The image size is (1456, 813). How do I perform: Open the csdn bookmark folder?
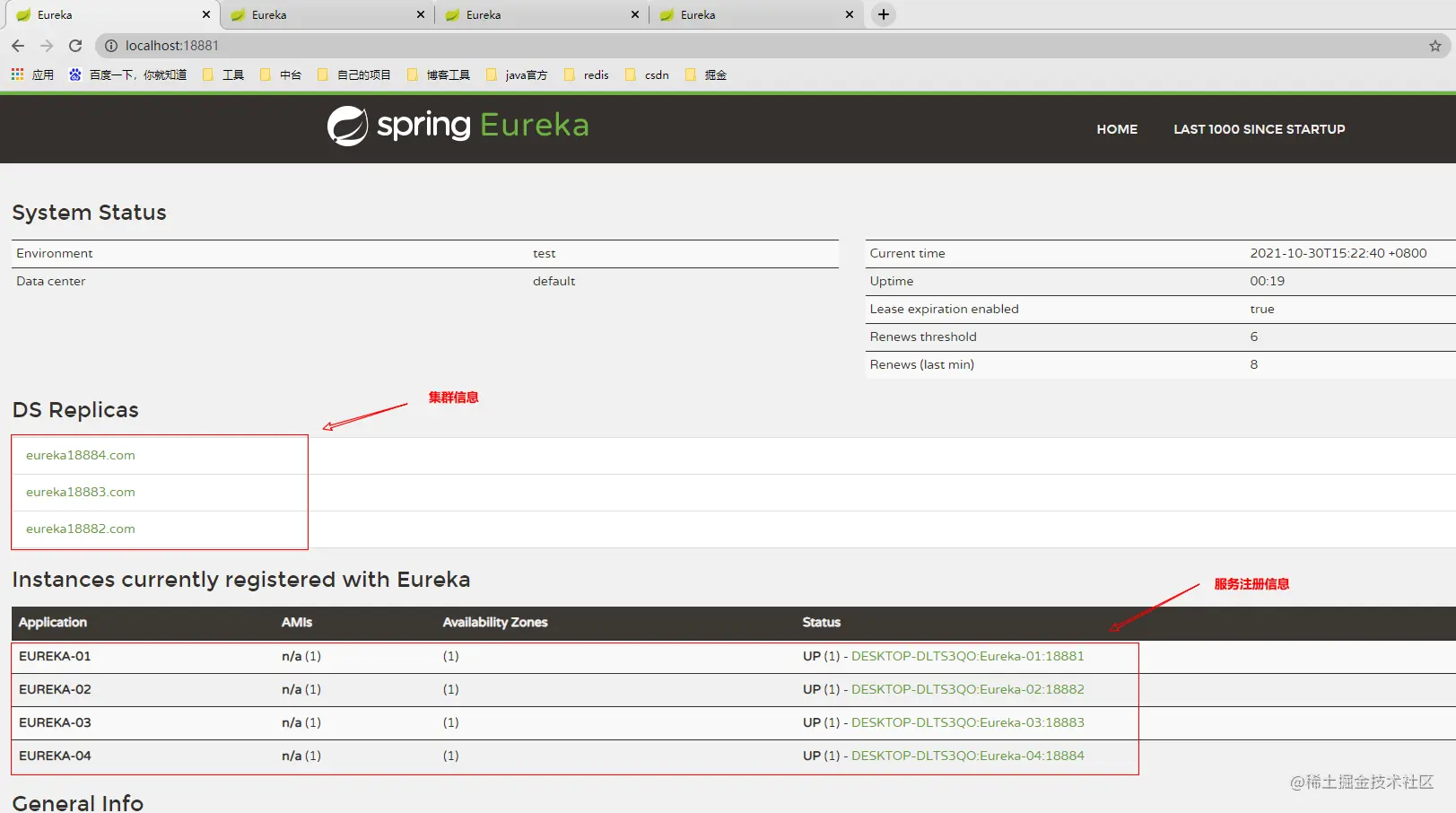click(x=647, y=74)
